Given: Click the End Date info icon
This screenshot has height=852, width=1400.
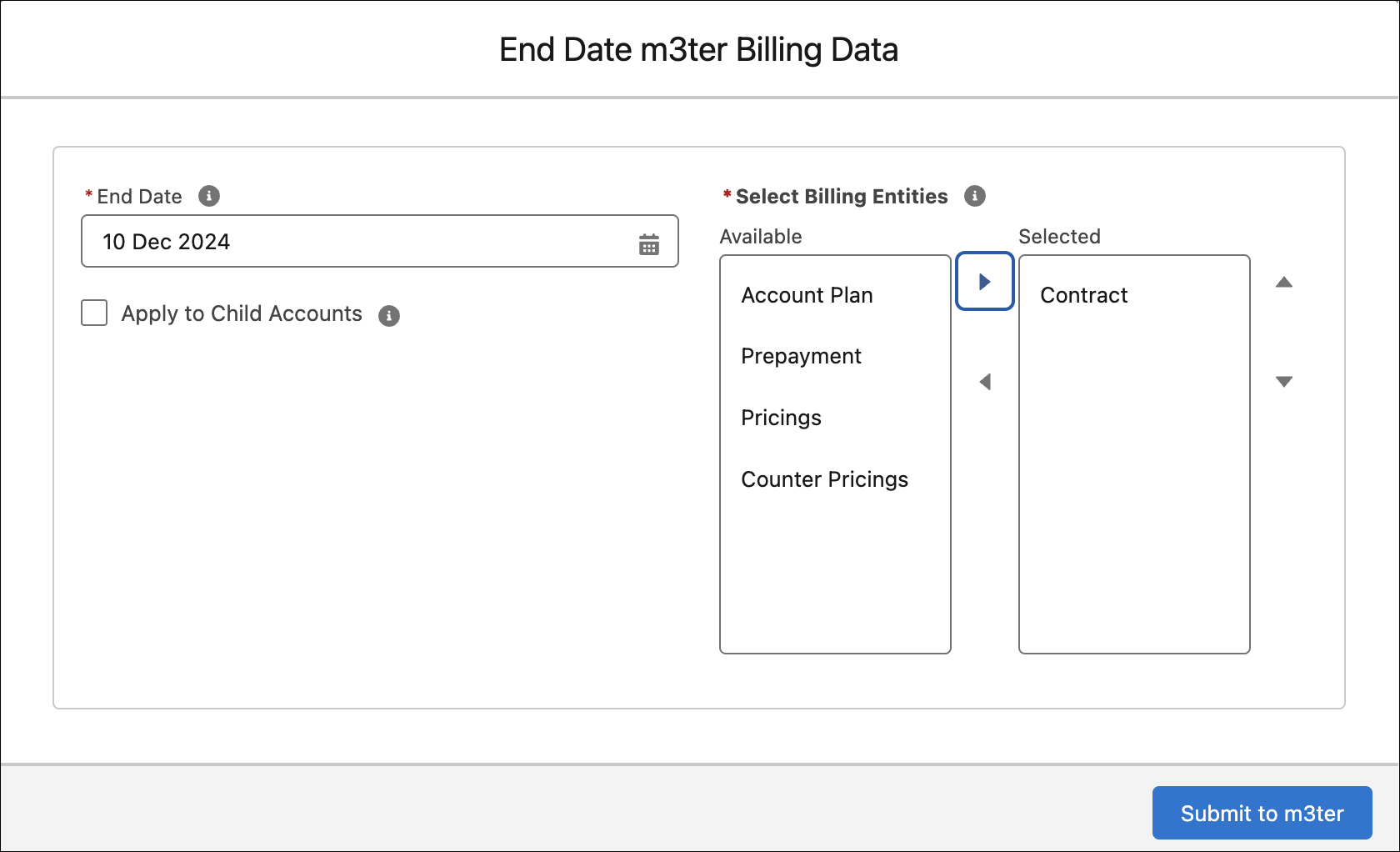Looking at the screenshot, I should pyautogui.click(x=209, y=196).
